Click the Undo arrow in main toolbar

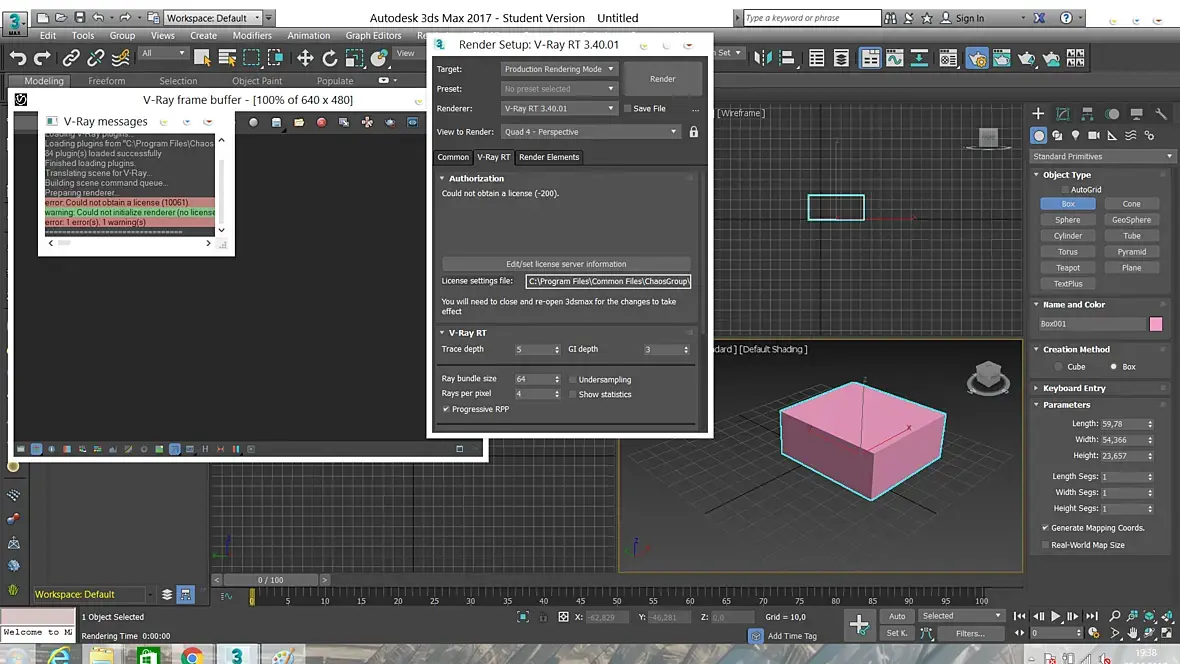pos(17,58)
